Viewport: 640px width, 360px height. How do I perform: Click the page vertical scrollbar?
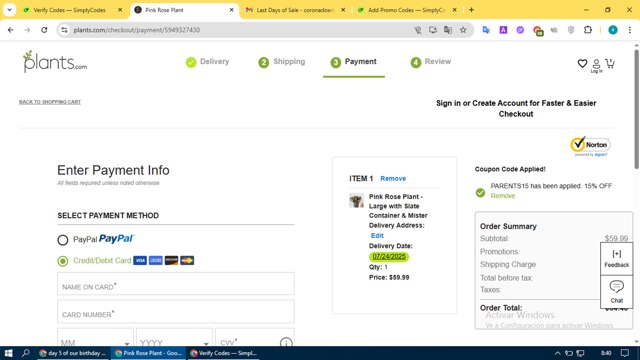636,109
